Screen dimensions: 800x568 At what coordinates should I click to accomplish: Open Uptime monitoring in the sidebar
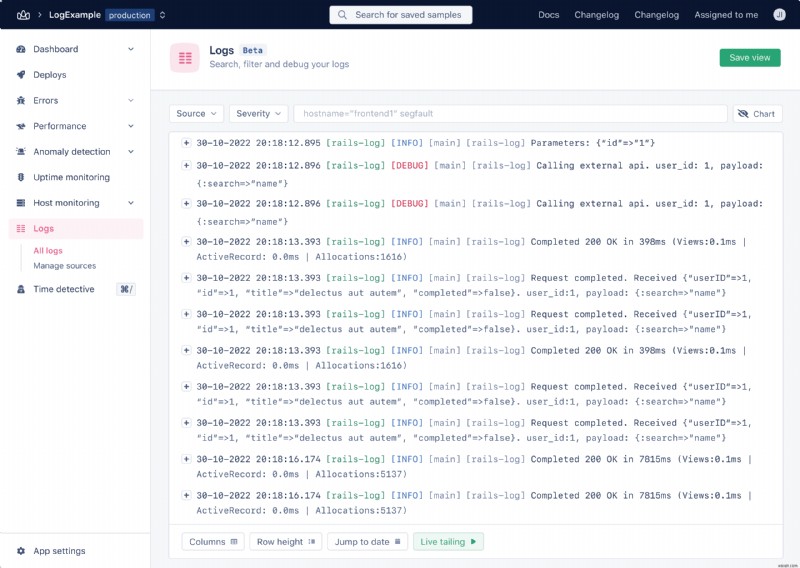pos(71,177)
